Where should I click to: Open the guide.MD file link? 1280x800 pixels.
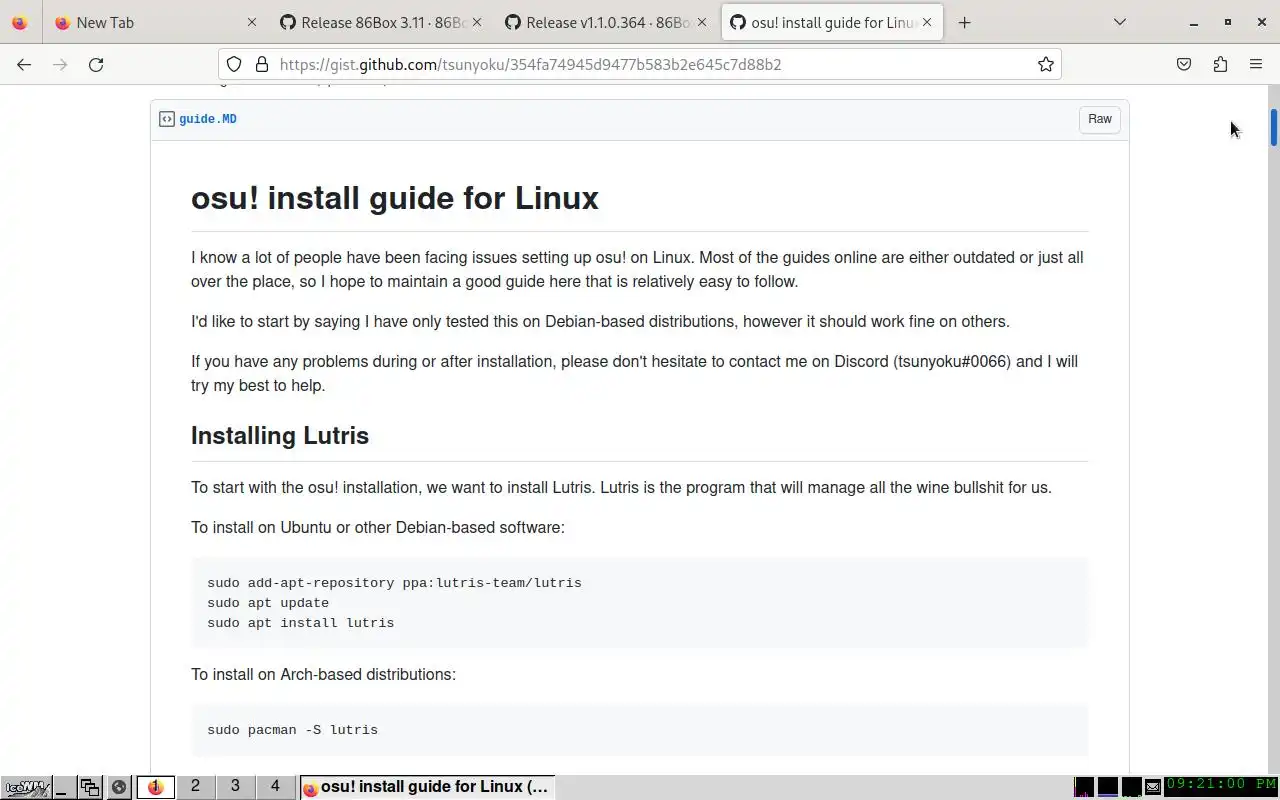[208, 119]
